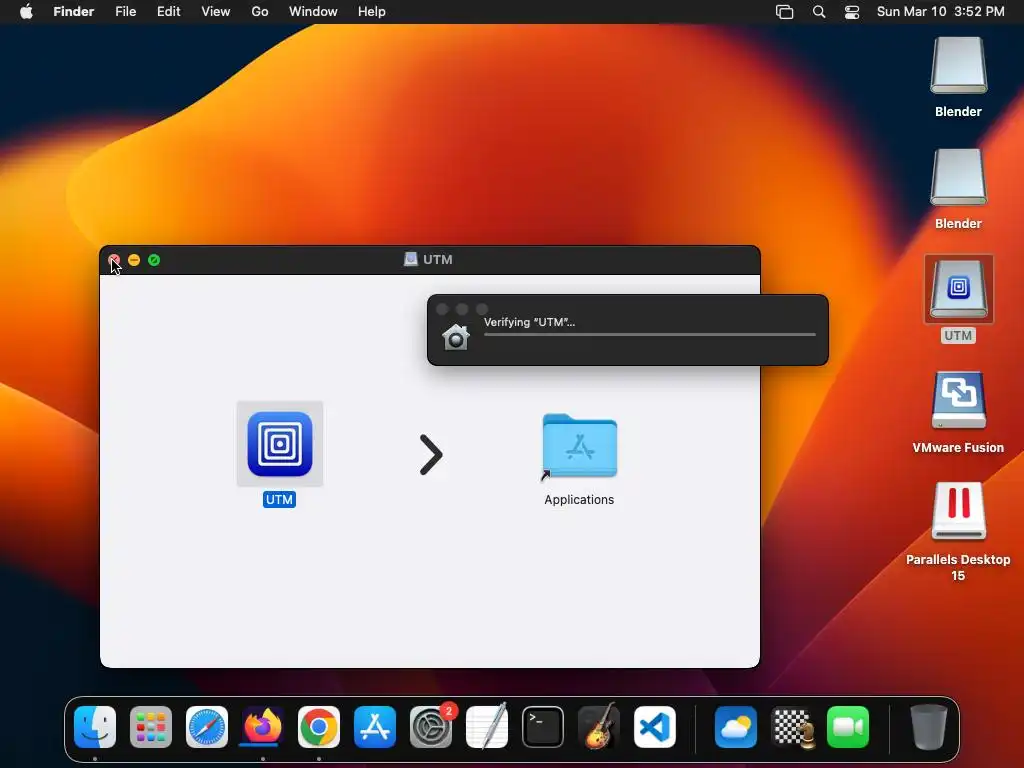
Task: Launch FaceTime from the Dock
Action: [x=848, y=727]
